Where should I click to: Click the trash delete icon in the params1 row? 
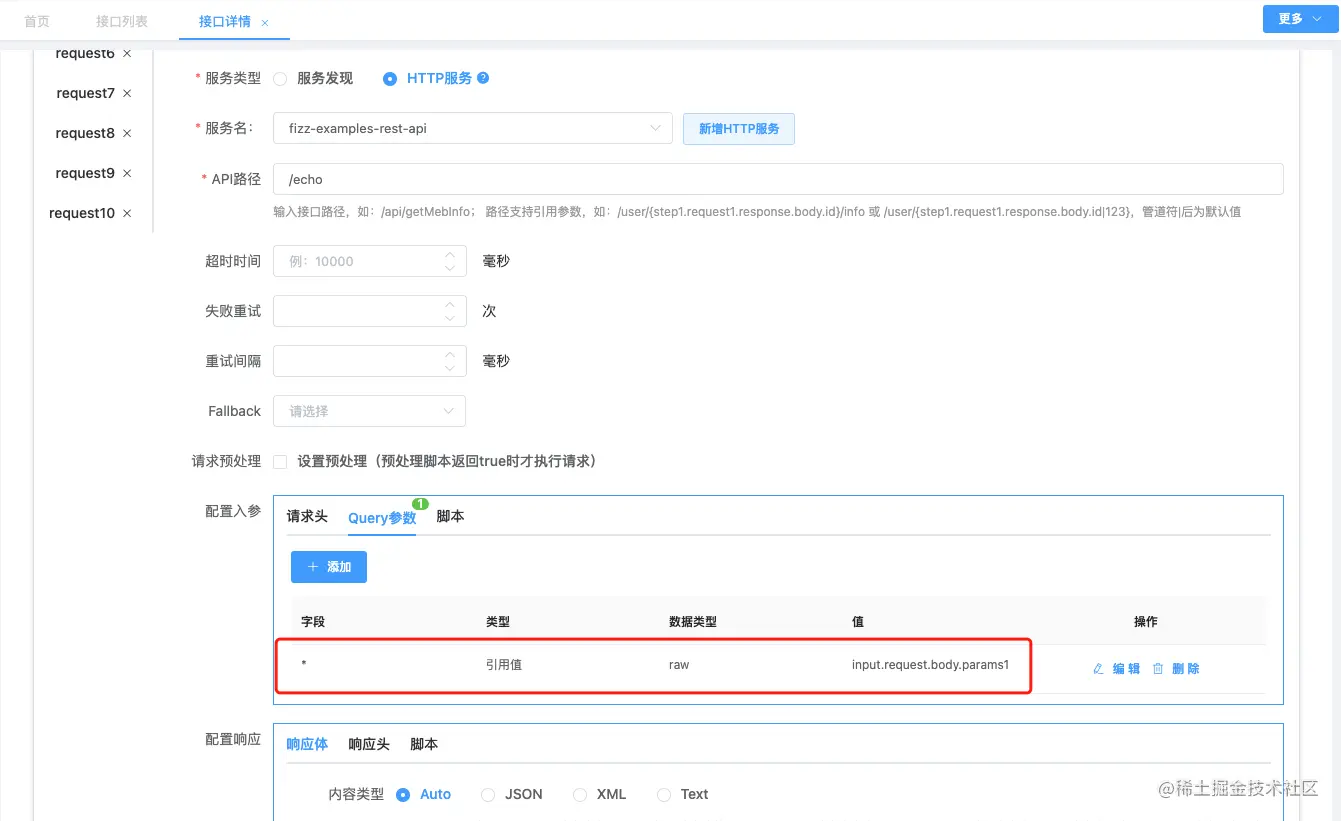1158,669
